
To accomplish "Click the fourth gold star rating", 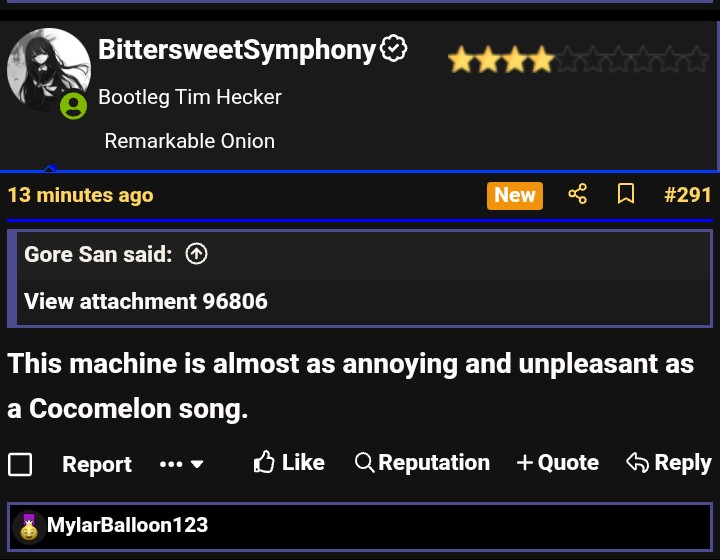I will click(541, 60).
